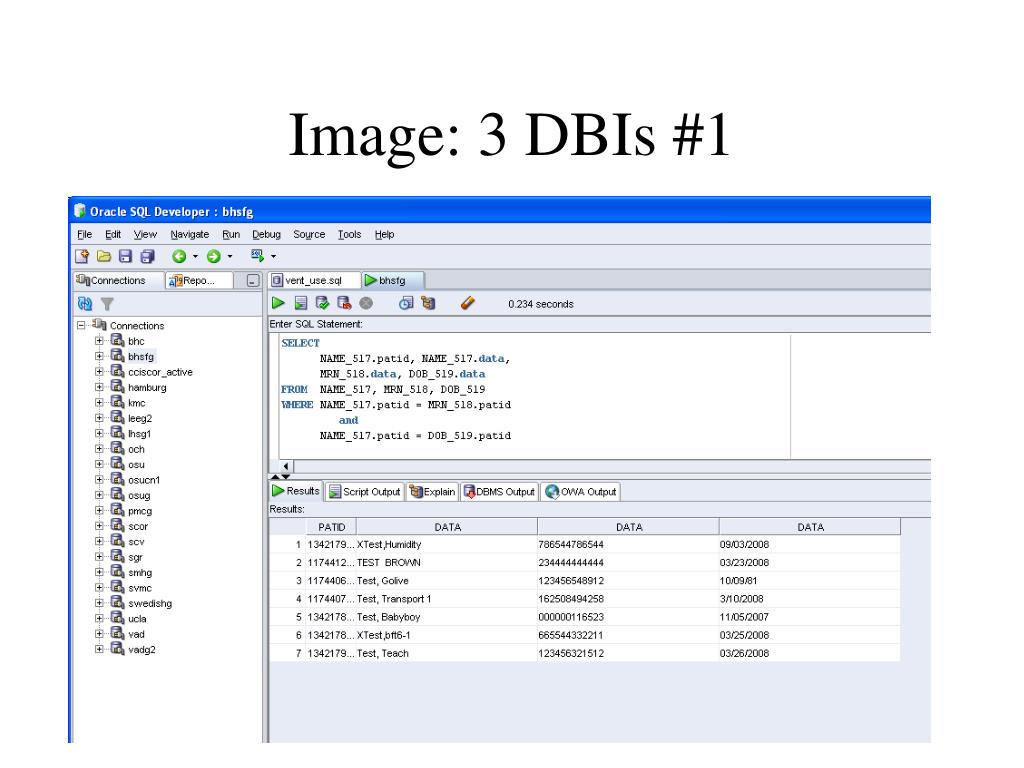Screen dimensions: 1024x768
Task: Select the ucla connection in the tree
Action: [x=137, y=619]
